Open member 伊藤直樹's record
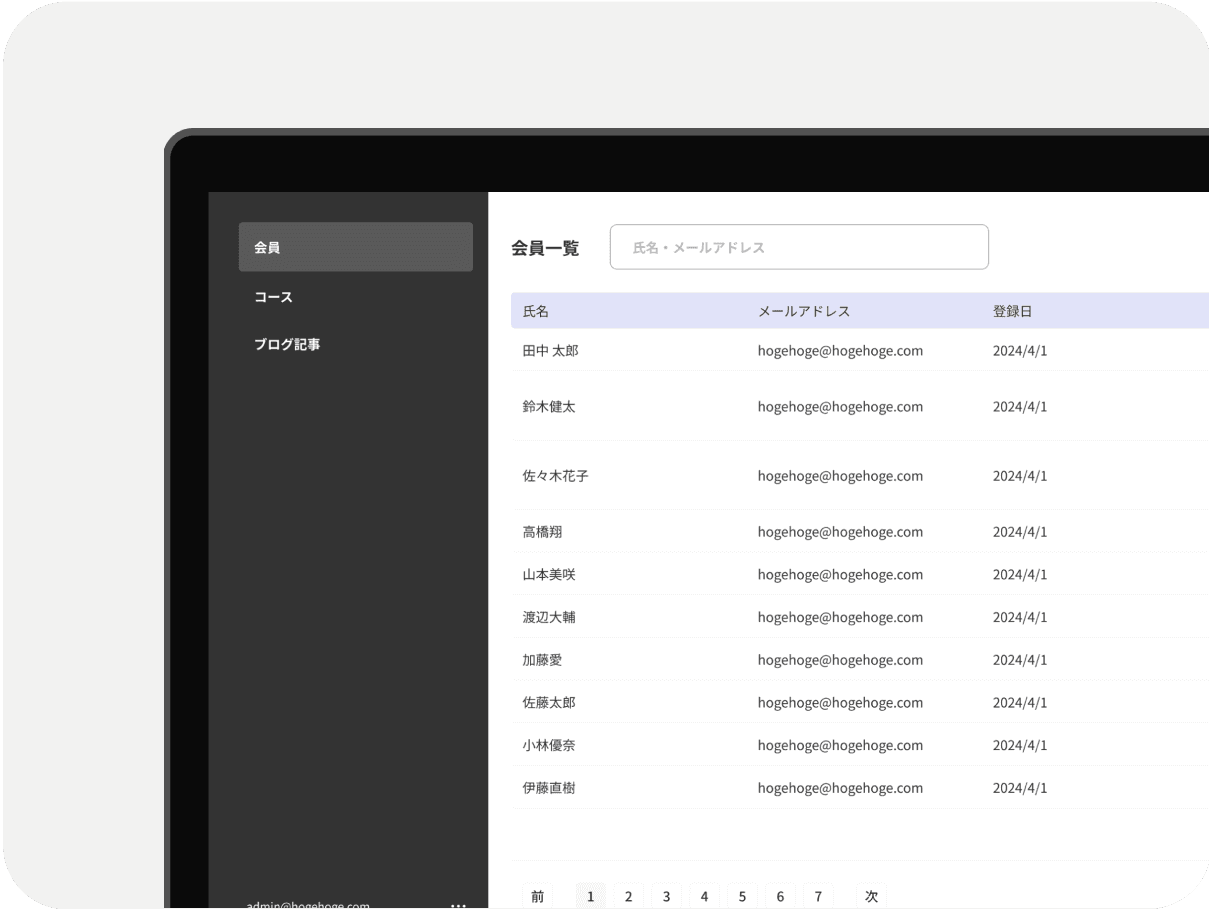The width and height of the screenshot is (1209, 909). point(549,788)
